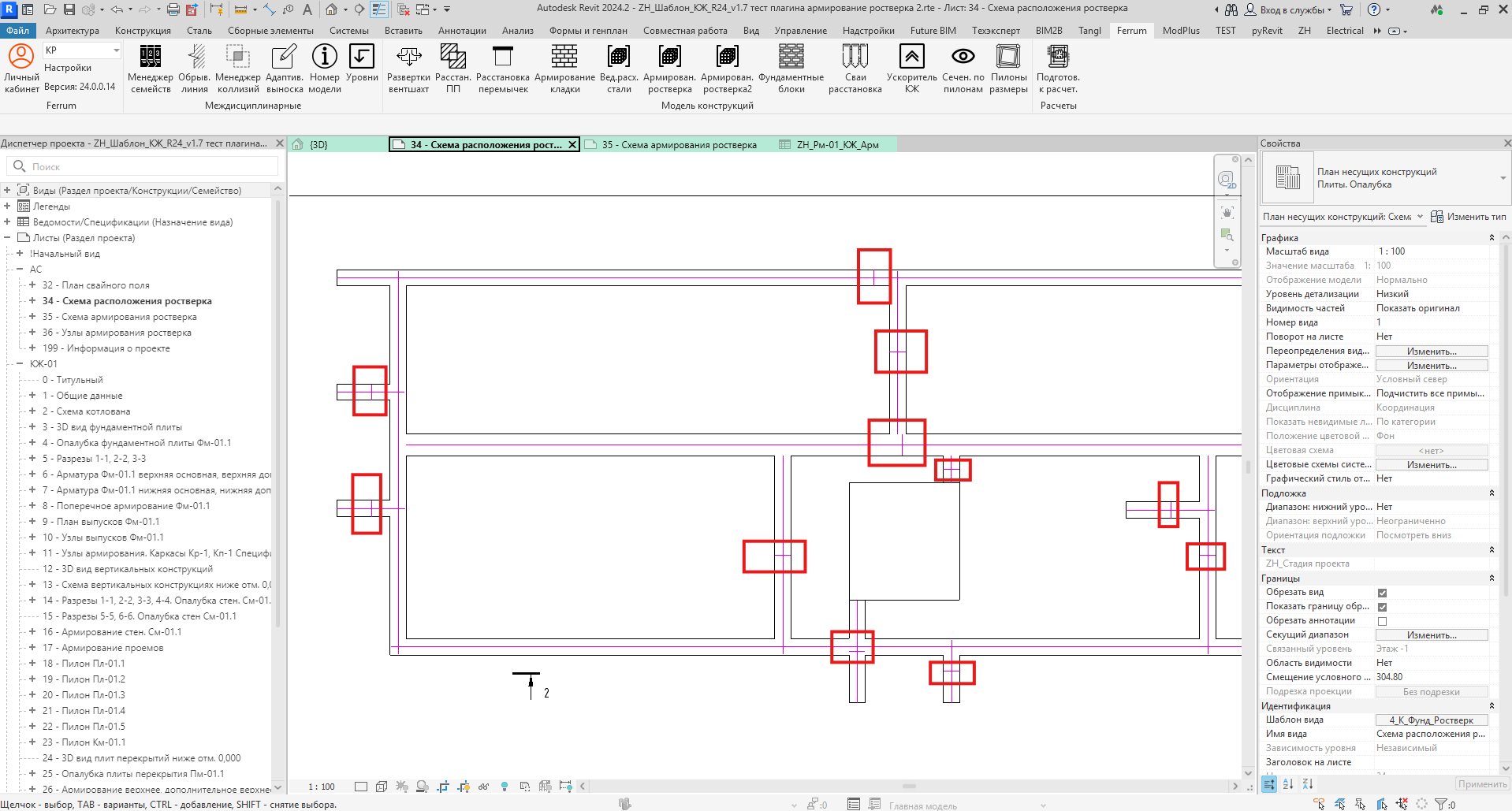
Task: Click the Изменить тип button
Action: (x=1469, y=217)
